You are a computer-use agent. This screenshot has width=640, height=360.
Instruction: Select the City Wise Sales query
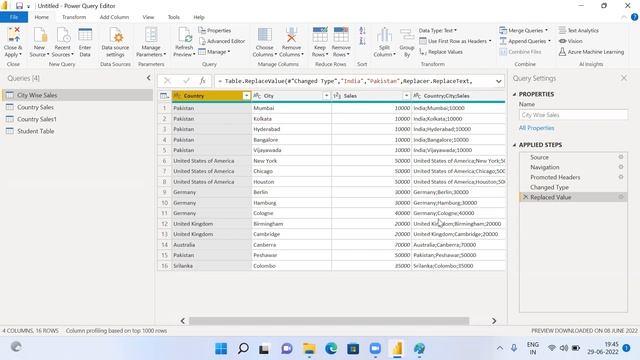point(78,95)
